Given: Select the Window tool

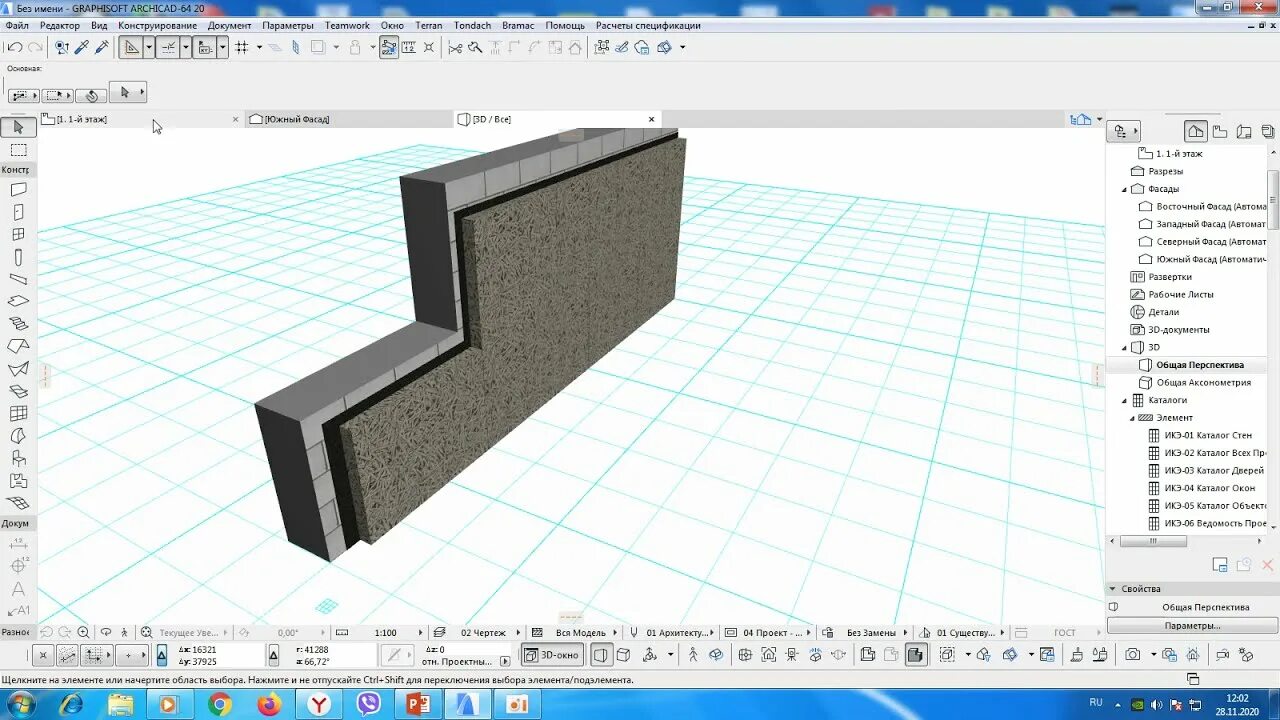Looking at the screenshot, I should pyautogui.click(x=18, y=235).
